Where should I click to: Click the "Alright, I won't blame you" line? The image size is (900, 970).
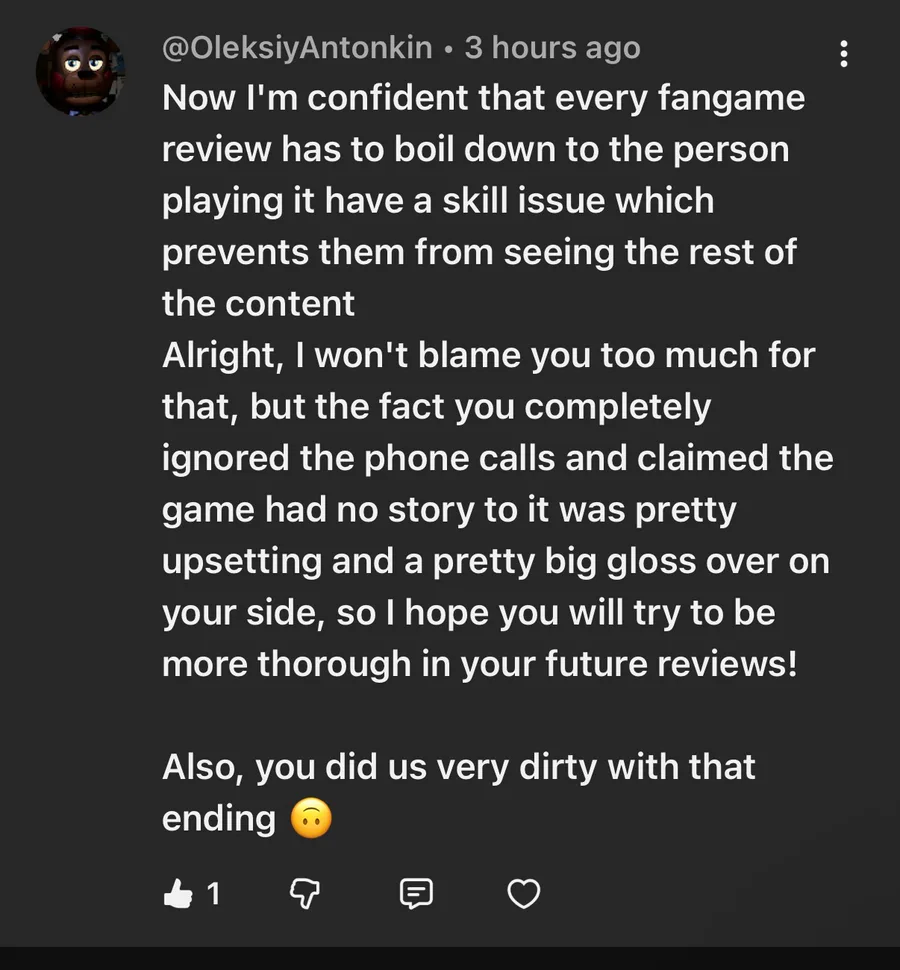coord(488,355)
